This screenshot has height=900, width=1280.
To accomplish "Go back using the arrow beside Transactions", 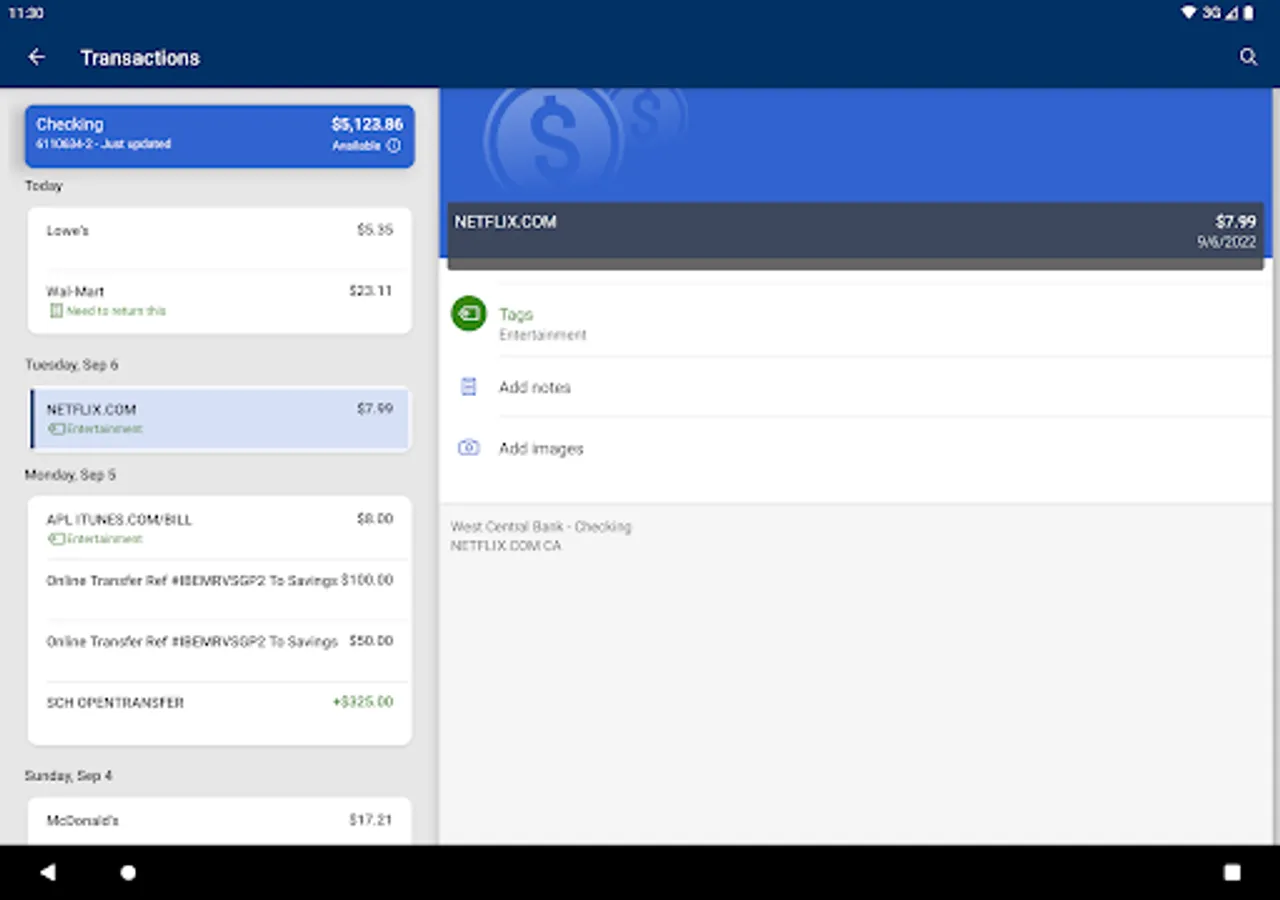I will 37,57.
